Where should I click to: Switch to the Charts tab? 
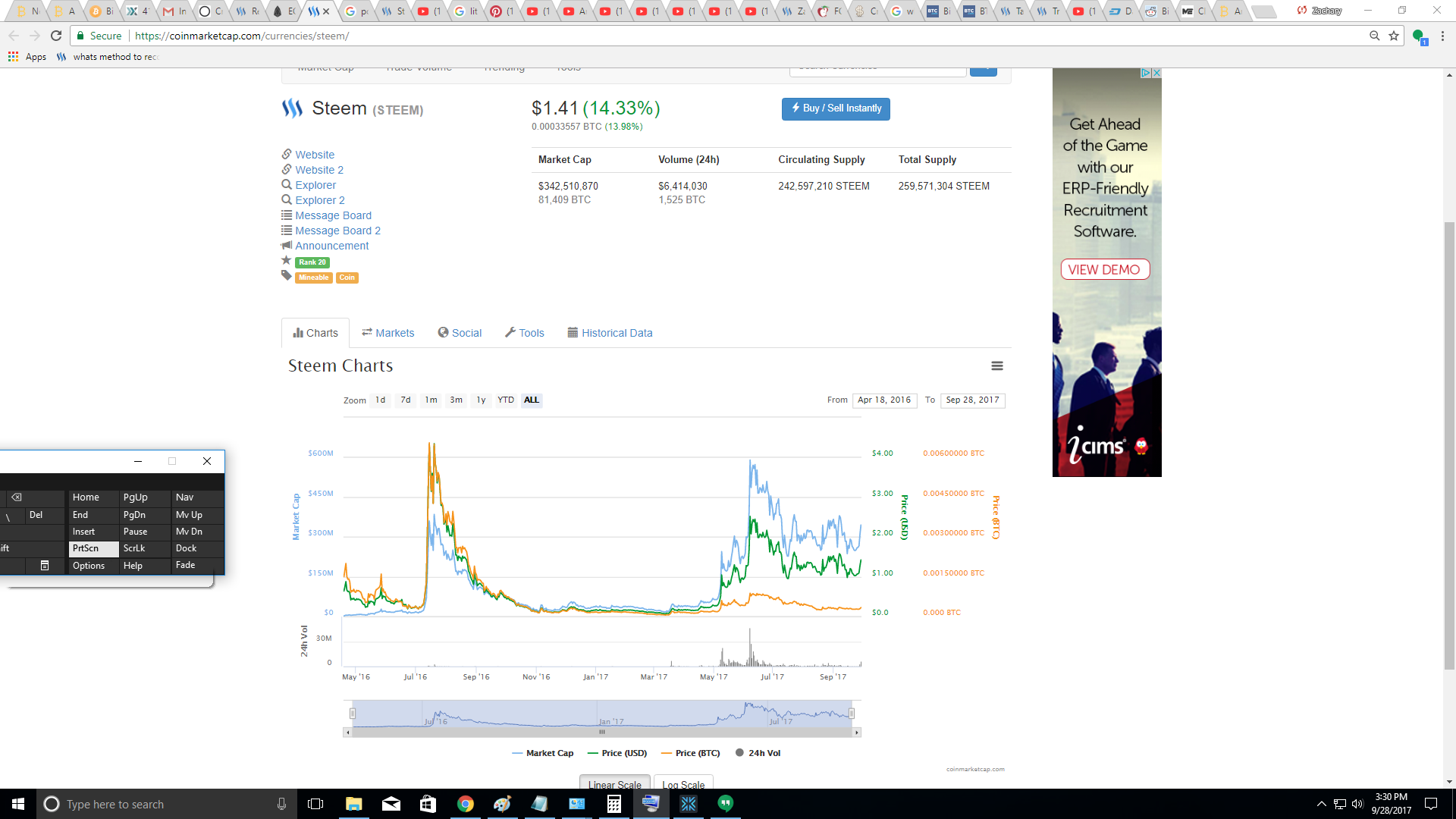point(315,333)
